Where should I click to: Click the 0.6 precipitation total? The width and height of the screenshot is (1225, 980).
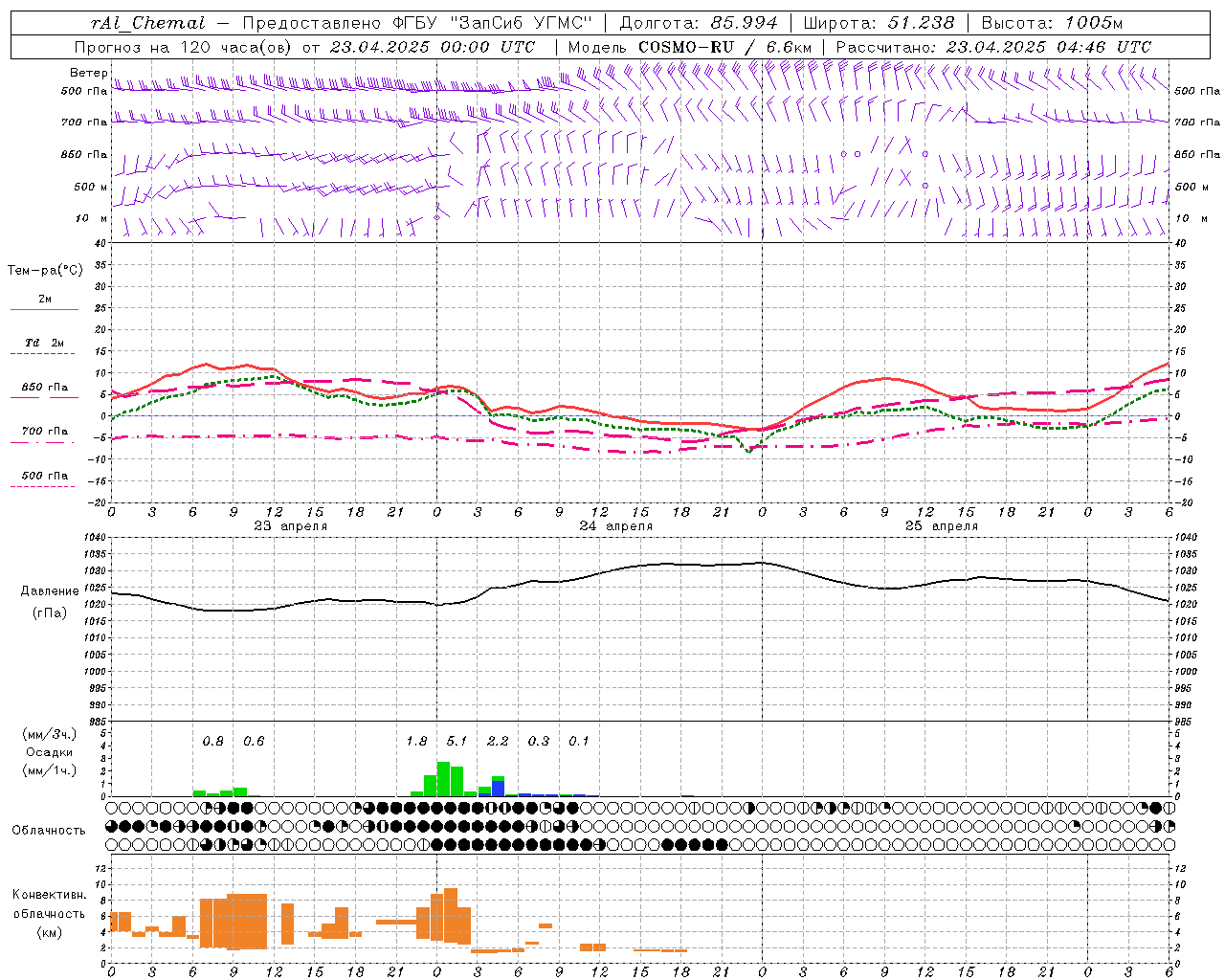pos(254,741)
